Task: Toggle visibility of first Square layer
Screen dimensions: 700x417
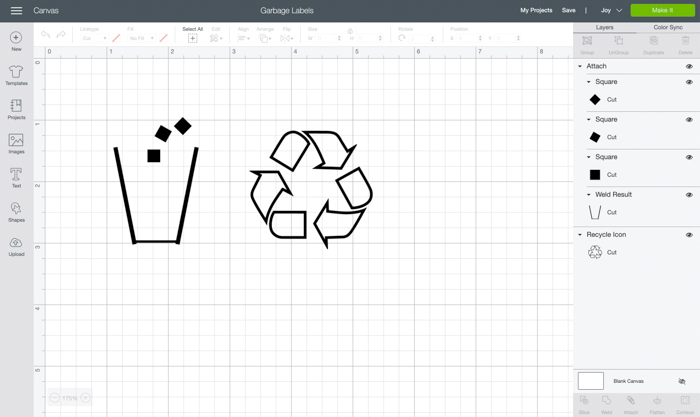Action: click(689, 82)
